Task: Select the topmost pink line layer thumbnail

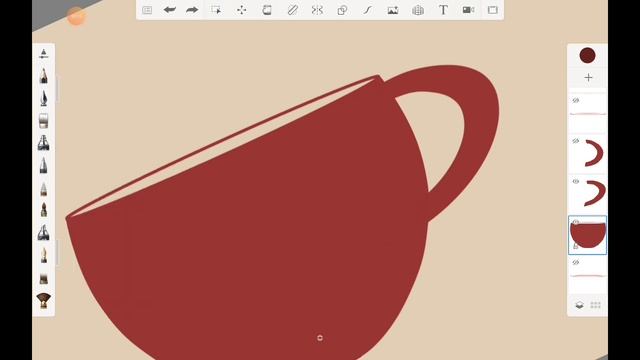Action: (588, 113)
